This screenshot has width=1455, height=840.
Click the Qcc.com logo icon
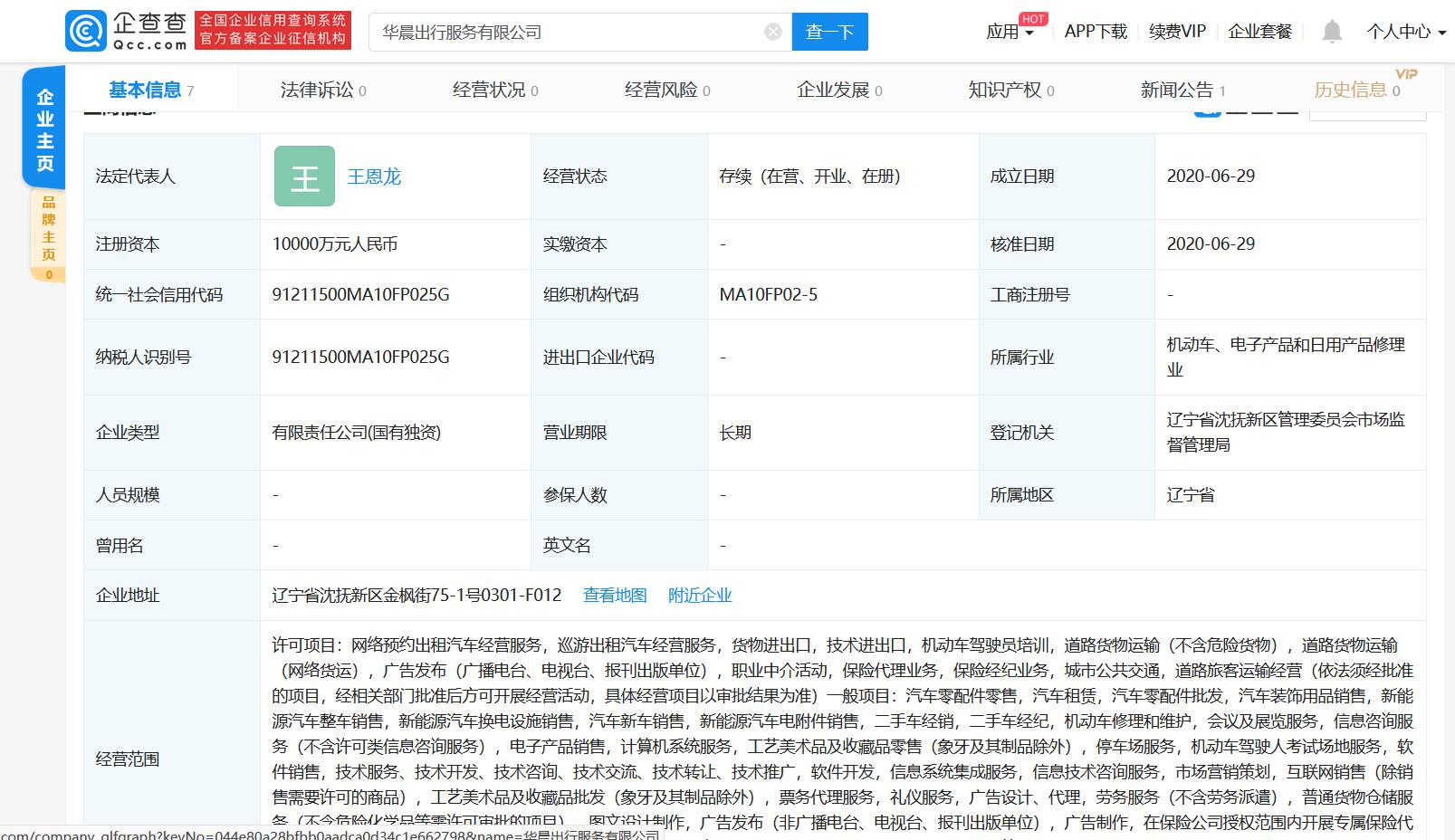coord(86,30)
